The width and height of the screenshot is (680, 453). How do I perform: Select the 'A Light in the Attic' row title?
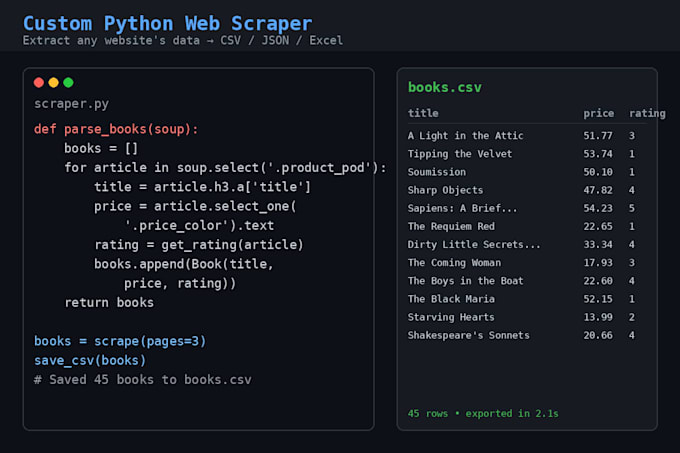(465, 136)
